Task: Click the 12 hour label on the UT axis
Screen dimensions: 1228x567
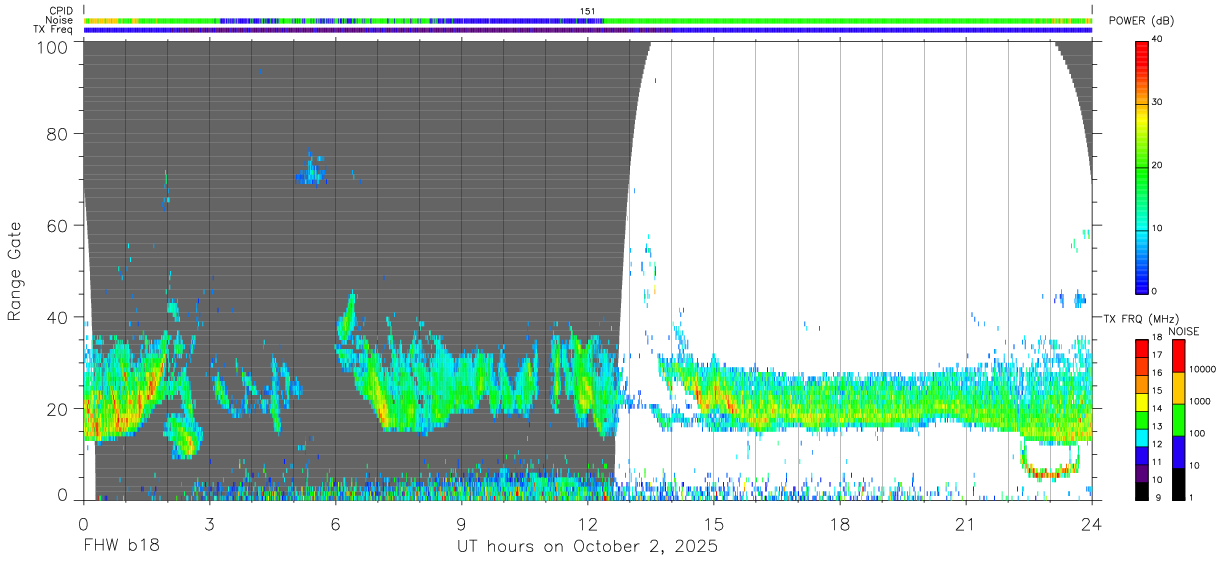Action: 587,523
